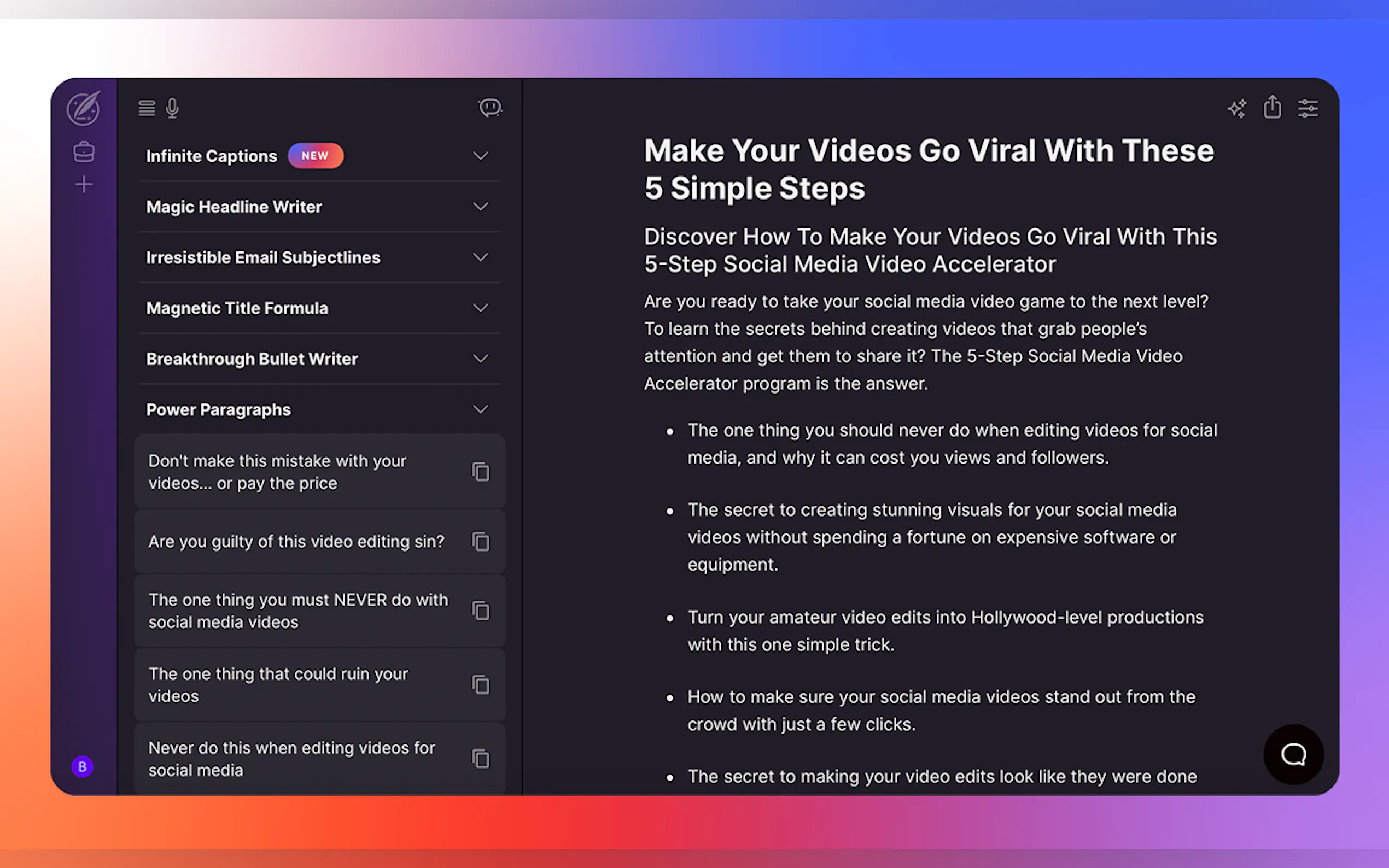
Task: Click the 'Make Your Videos Go Viral' title
Action: click(x=929, y=169)
